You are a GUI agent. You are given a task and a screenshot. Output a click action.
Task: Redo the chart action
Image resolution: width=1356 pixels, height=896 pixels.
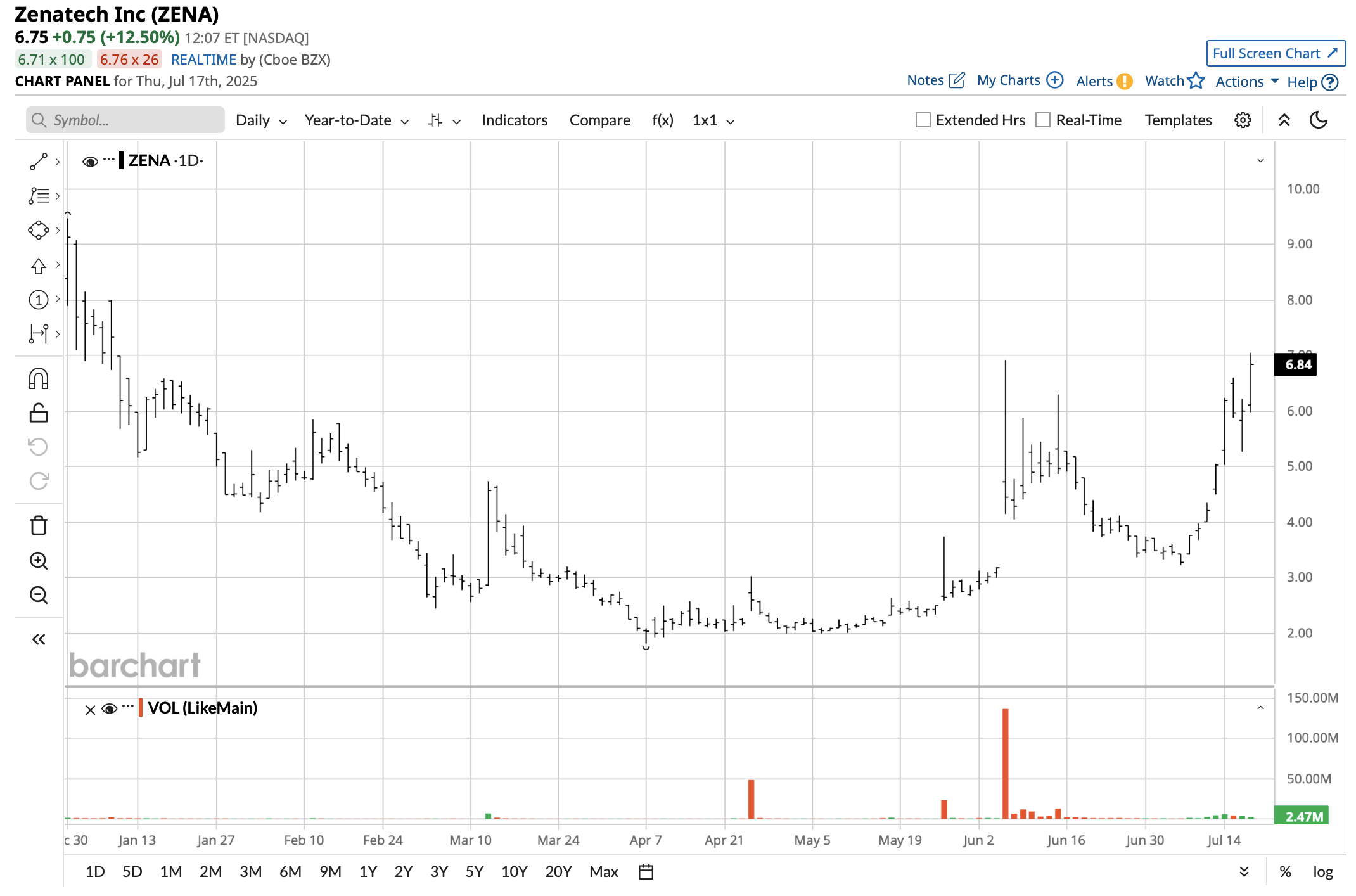39,481
